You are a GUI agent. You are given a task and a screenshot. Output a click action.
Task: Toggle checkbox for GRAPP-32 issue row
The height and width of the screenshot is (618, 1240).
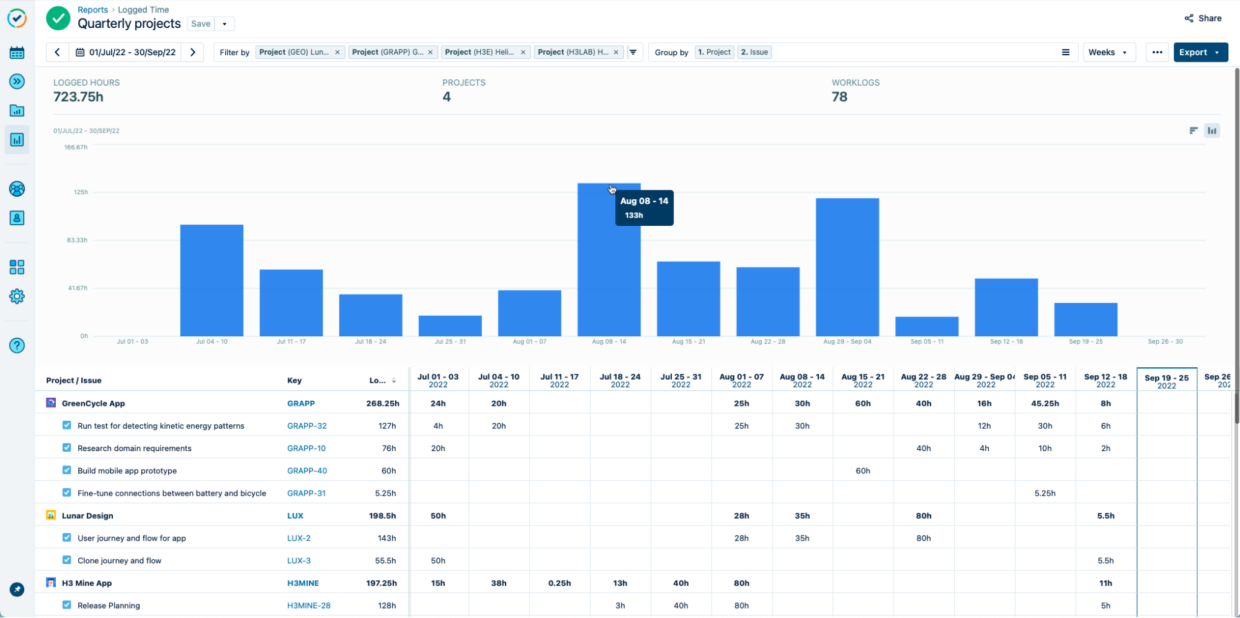point(67,426)
